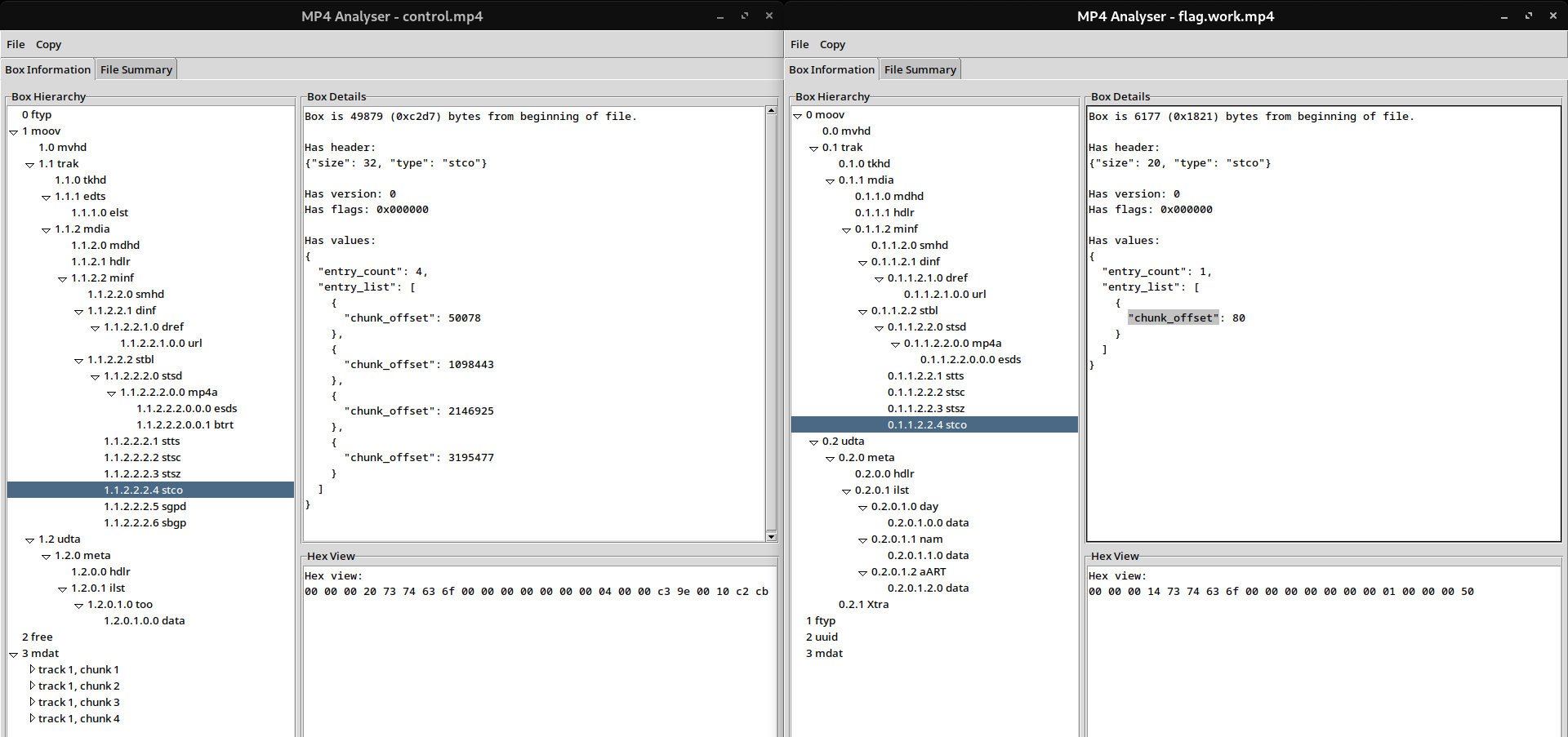Image resolution: width=1568 pixels, height=737 pixels.
Task: Switch to File Summary tab in flag.work.mp4
Action: (920, 69)
